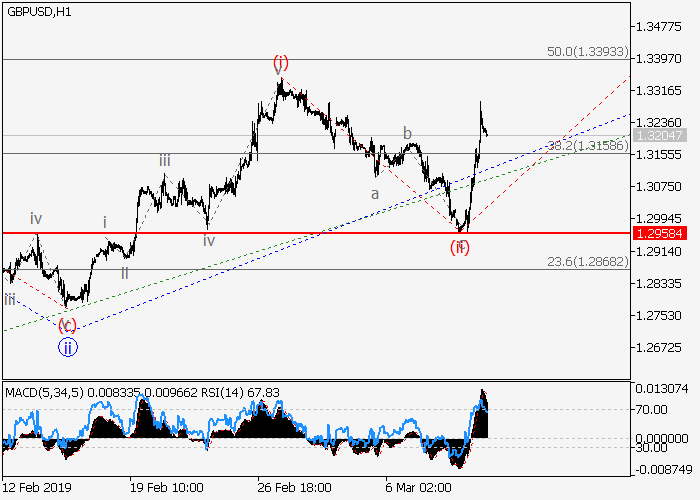Click the red (i) wave label at peak
This screenshot has width=700, height=500.
pyautogui.click(x=280, y=63)
